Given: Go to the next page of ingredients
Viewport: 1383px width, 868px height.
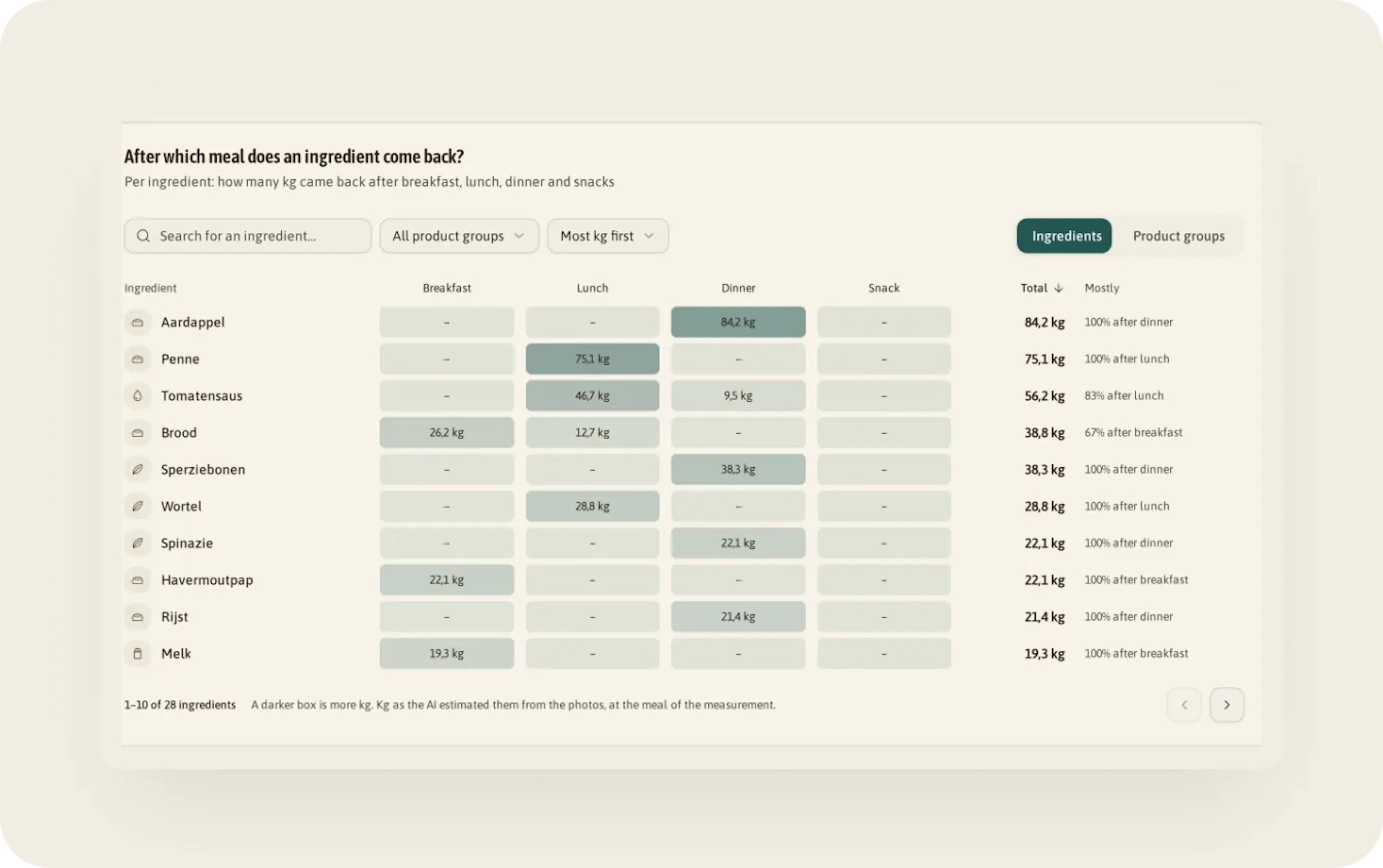Looking at the screenshot, I should pos(1226,705).
